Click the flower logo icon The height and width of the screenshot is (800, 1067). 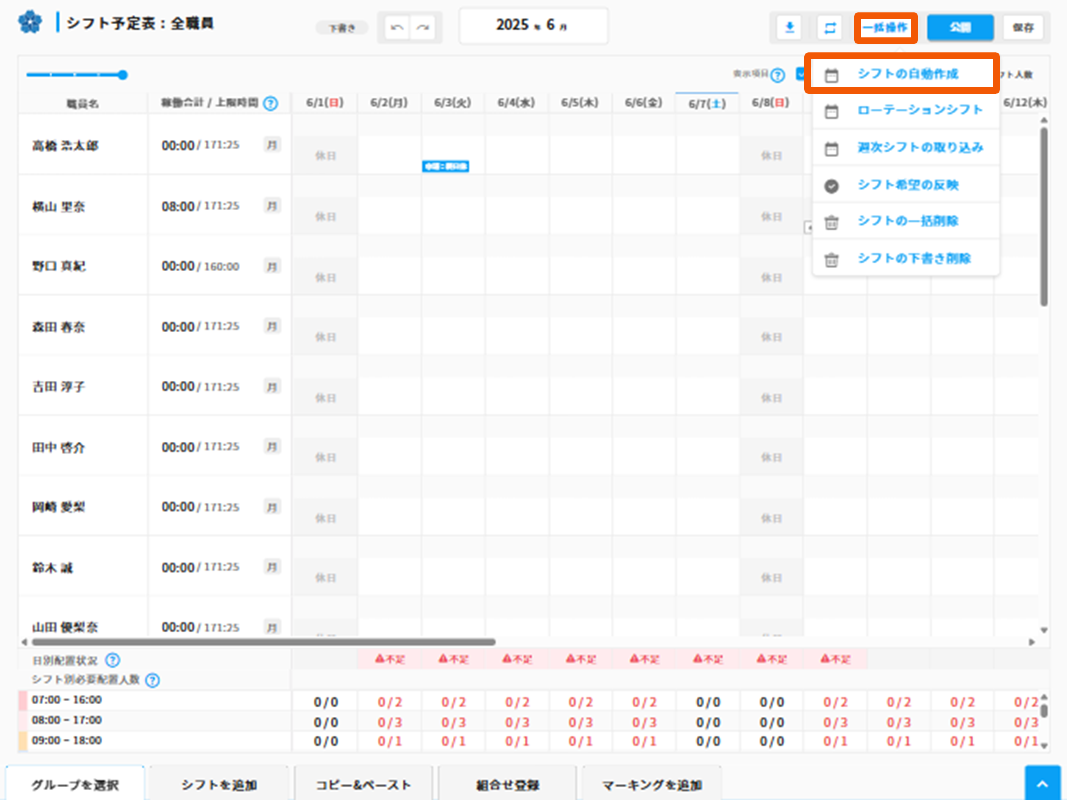(31, 22)
